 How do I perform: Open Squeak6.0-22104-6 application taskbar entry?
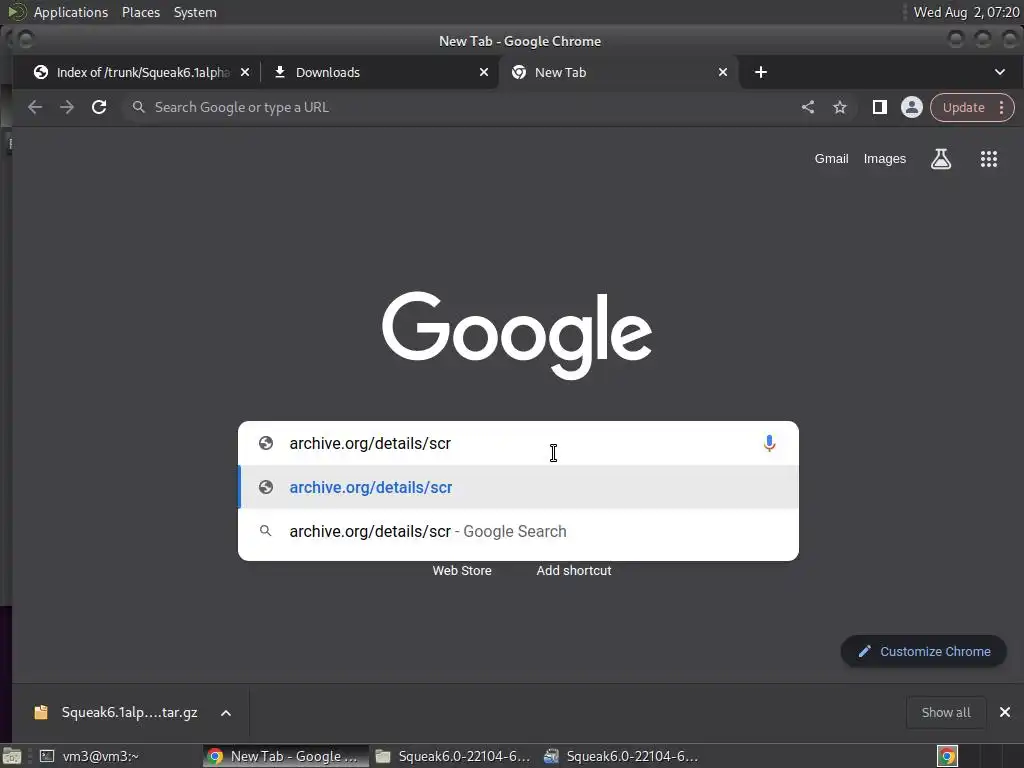pyautogui.click(x=622, y=756)
